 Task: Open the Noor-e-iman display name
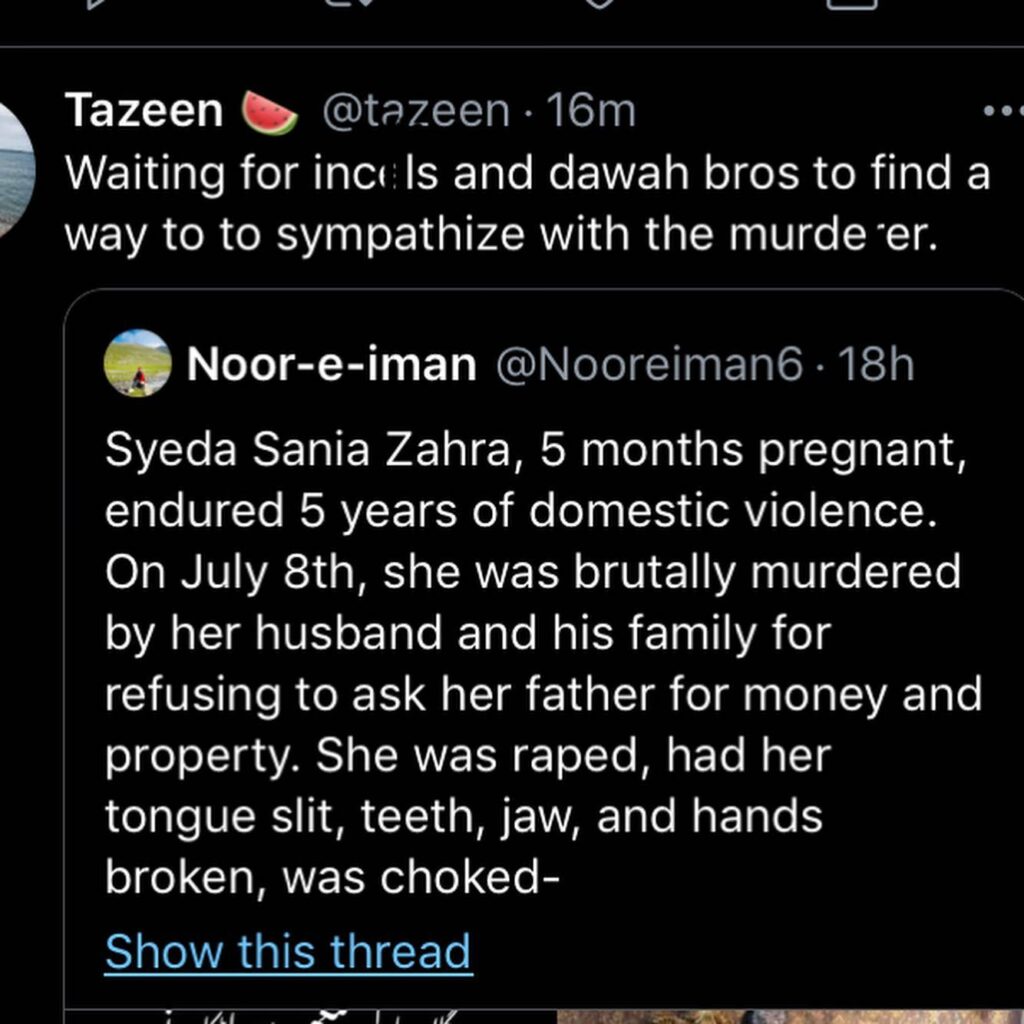pyautogui.click(x=332, y=364)
